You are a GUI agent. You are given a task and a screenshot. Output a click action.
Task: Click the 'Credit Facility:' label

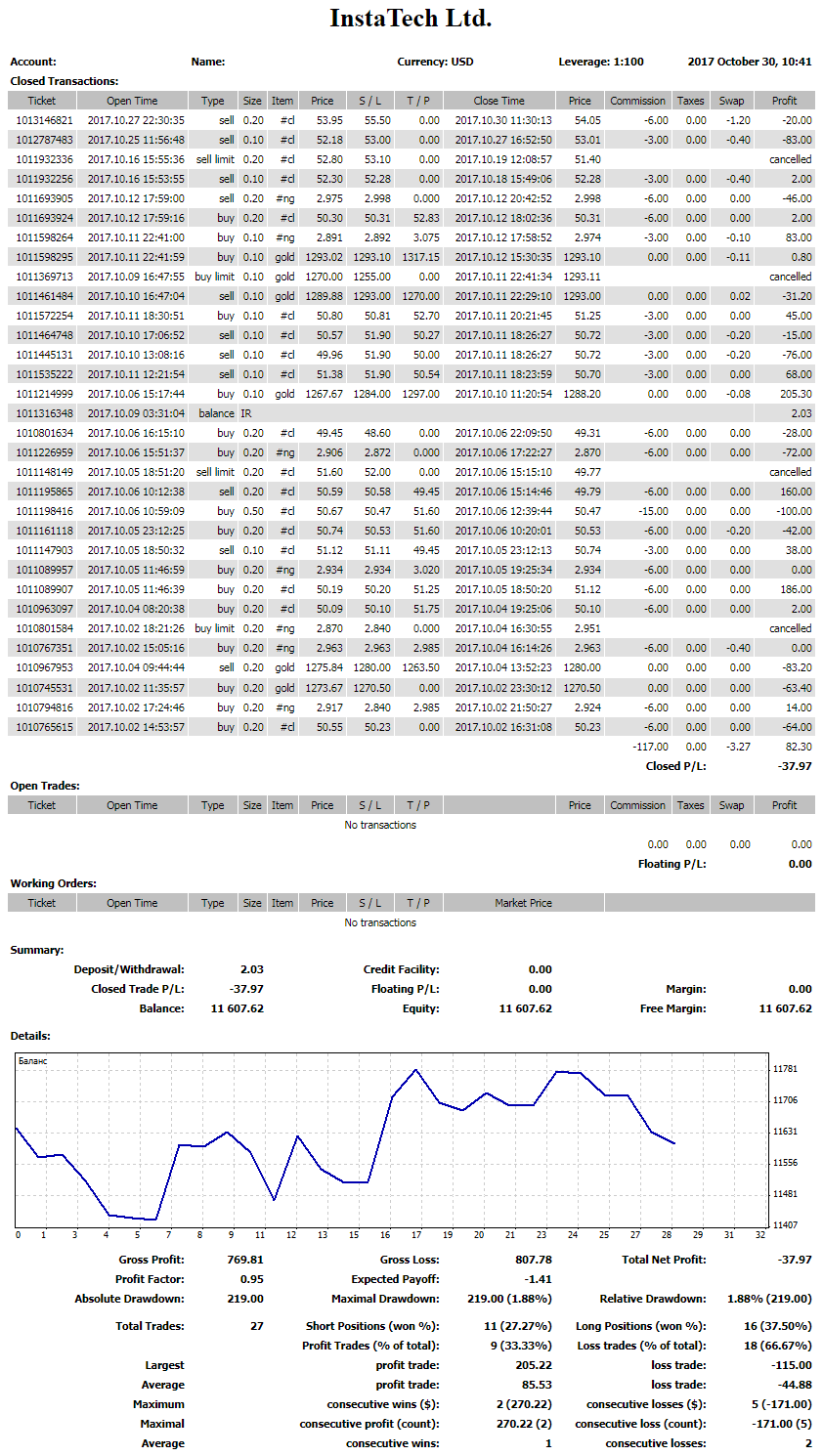point(402,969)
